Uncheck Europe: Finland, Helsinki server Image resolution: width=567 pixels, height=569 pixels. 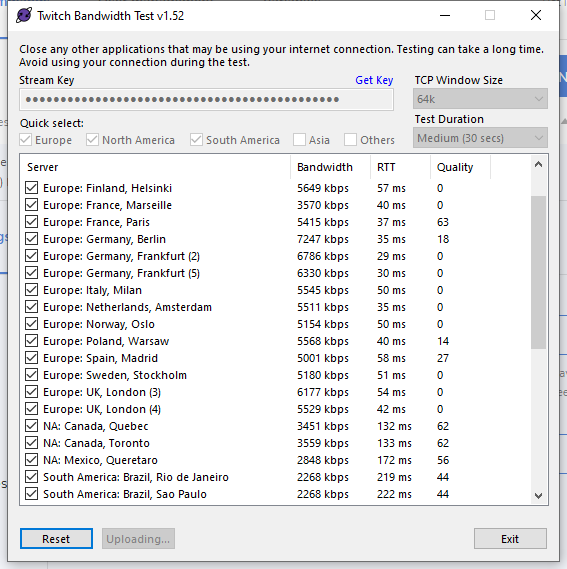tap(32, 188)
